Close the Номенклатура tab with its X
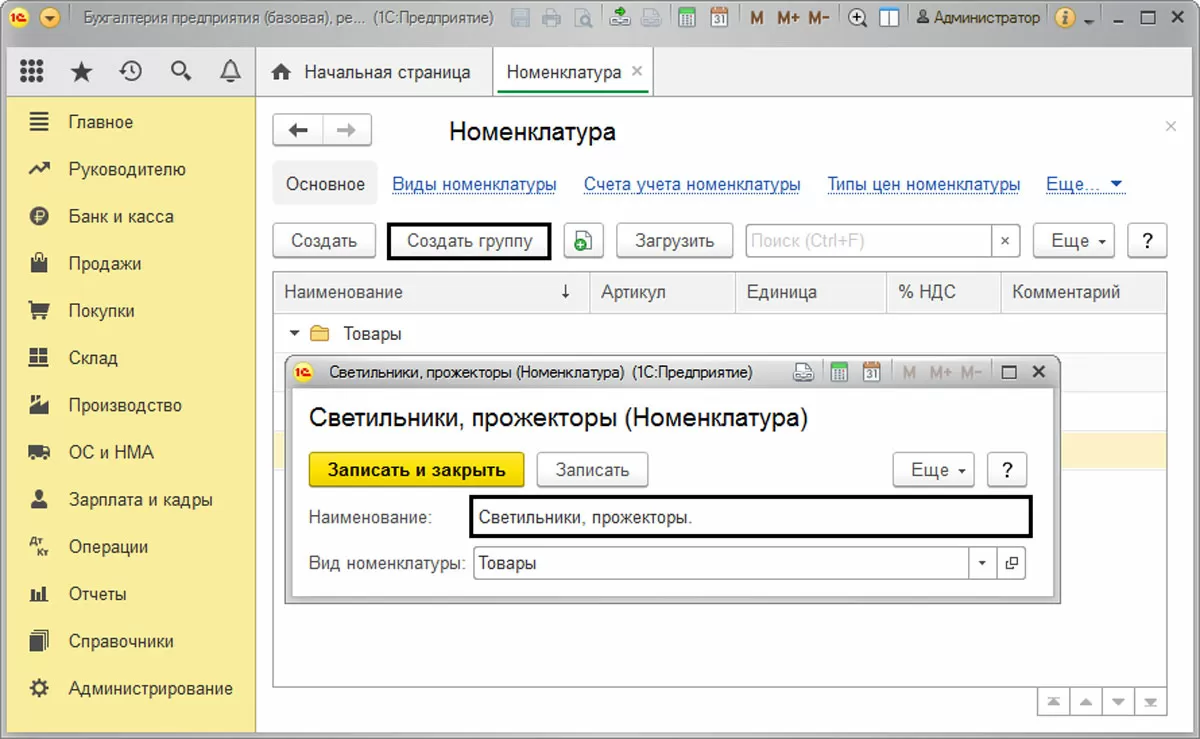This screenshot has width=1200, height=739. point(636,72)
